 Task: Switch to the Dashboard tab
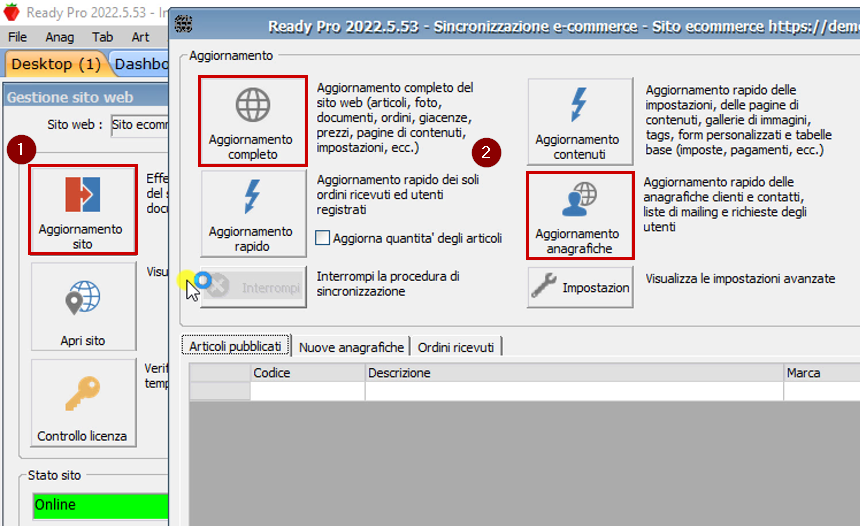(139, 64)
